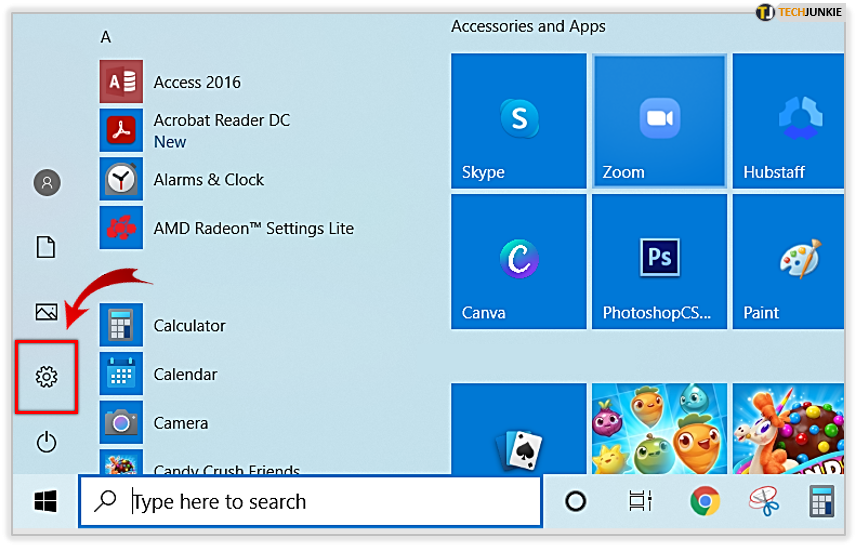Viewport: 857px width, 547px height.
Task: Open the Snipping Tool taskbar icon
Action: coord(764,501)
